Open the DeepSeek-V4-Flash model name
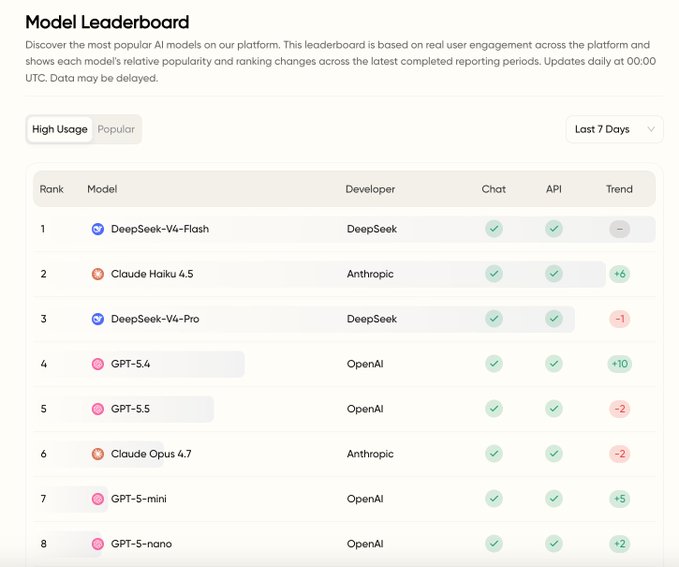This screenshot has width=679, height=567. (x=160, y=229)
